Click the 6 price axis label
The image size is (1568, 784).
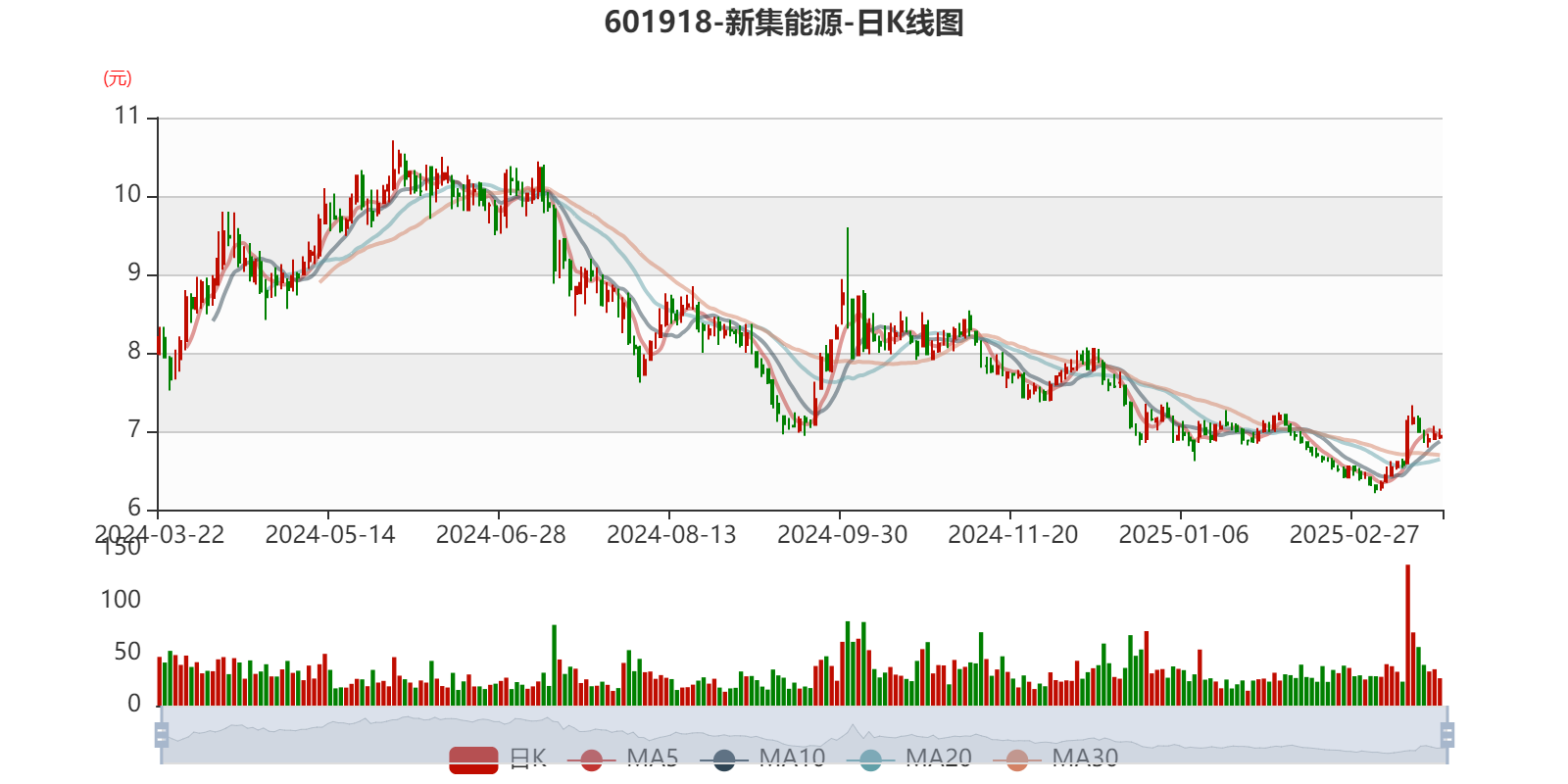(x=134, y=509)
